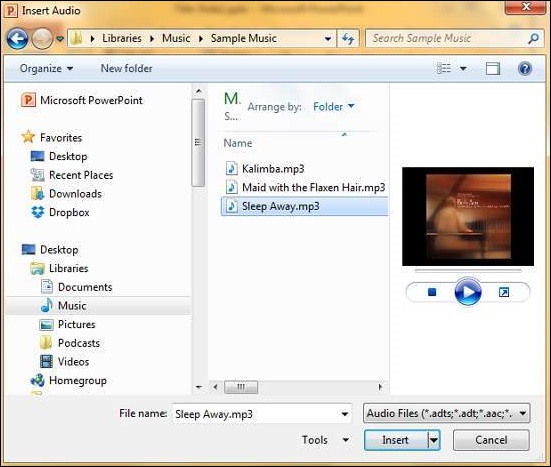Click the Dropbox logo icon
Image resolution: width=551 pixels, height=467 pixels.
coord(38,212)
